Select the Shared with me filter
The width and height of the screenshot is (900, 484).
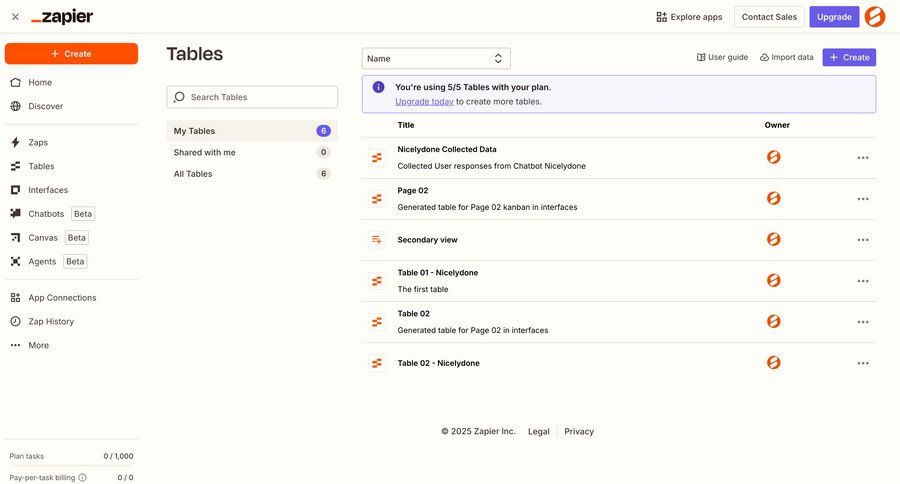tap(252, 152)
